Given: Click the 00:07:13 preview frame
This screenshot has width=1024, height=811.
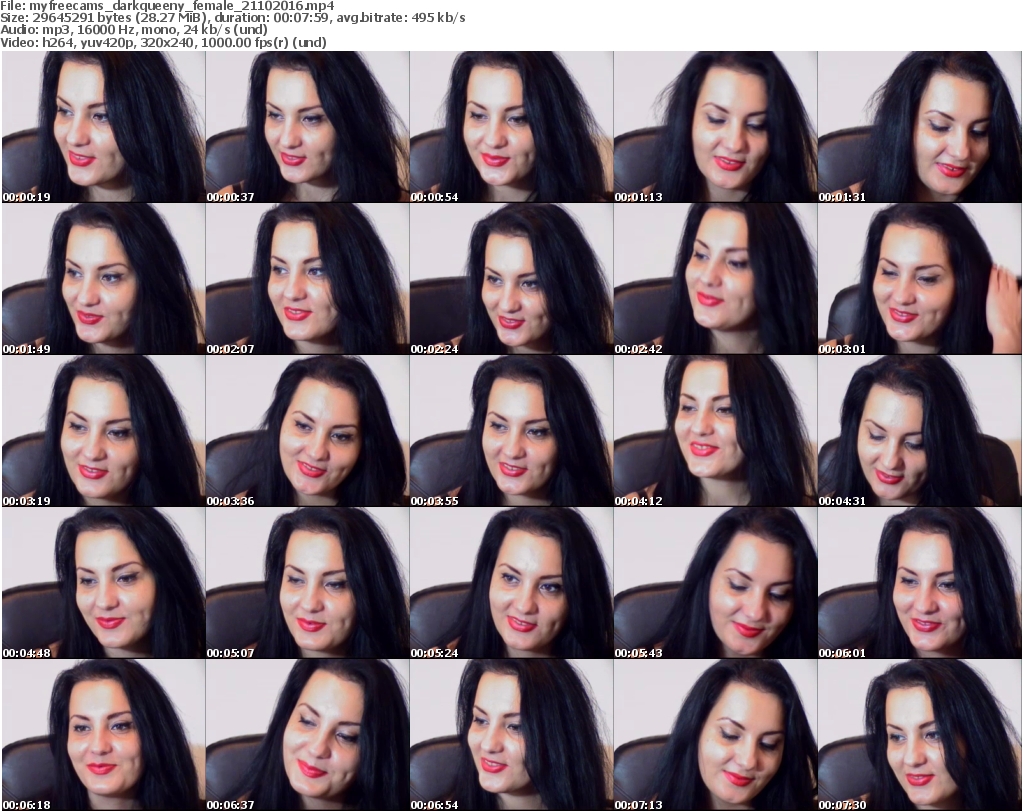Looking at the screenshot, I should tap(715, 735).
